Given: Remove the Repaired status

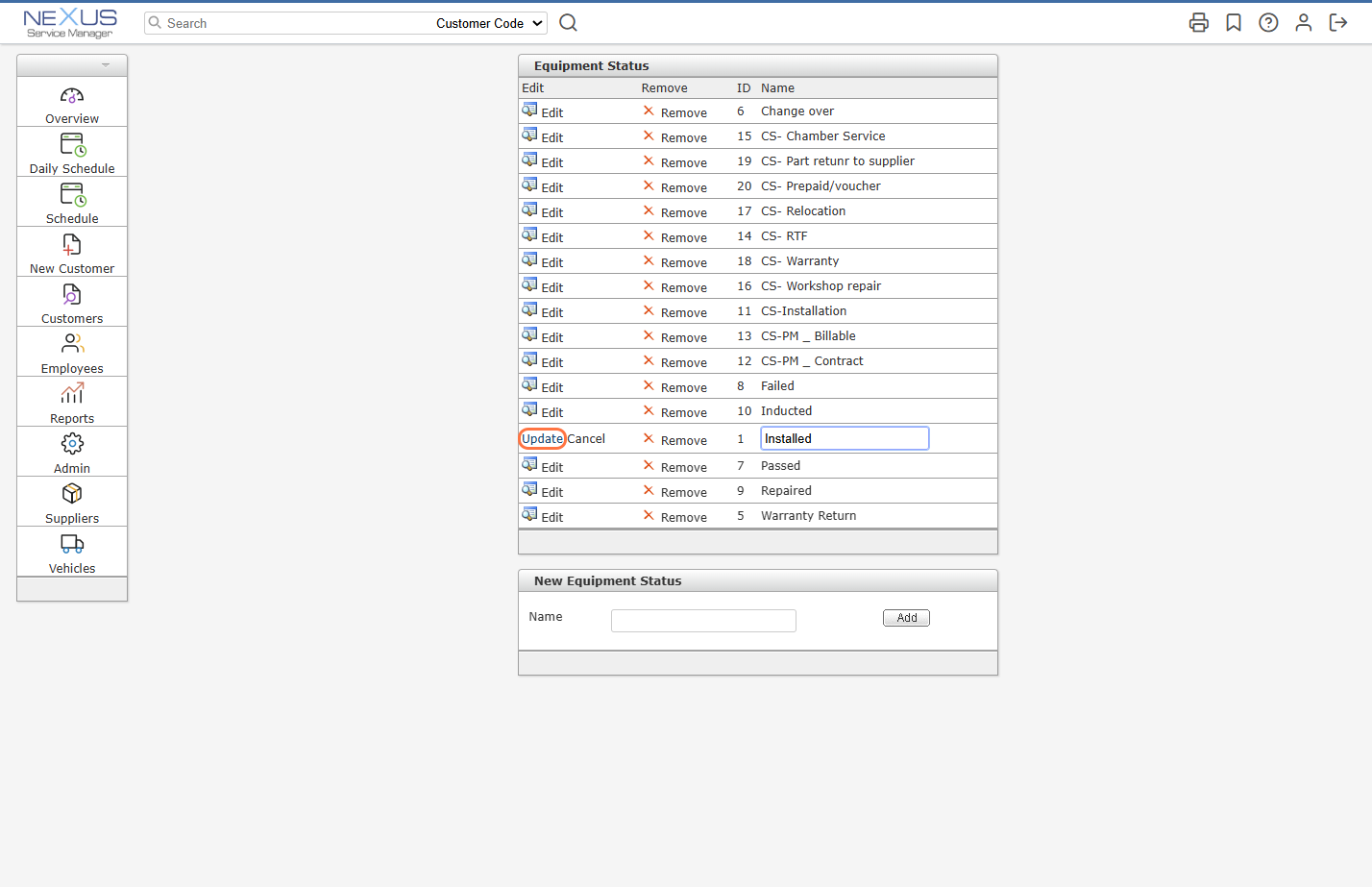Looking at the screenshot, I should (674, 492).
